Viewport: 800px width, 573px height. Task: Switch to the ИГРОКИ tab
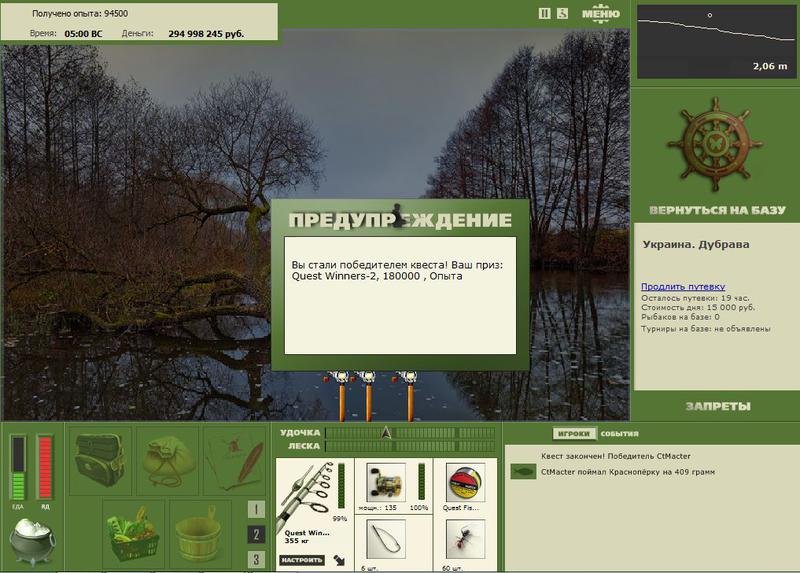(574, 434)
